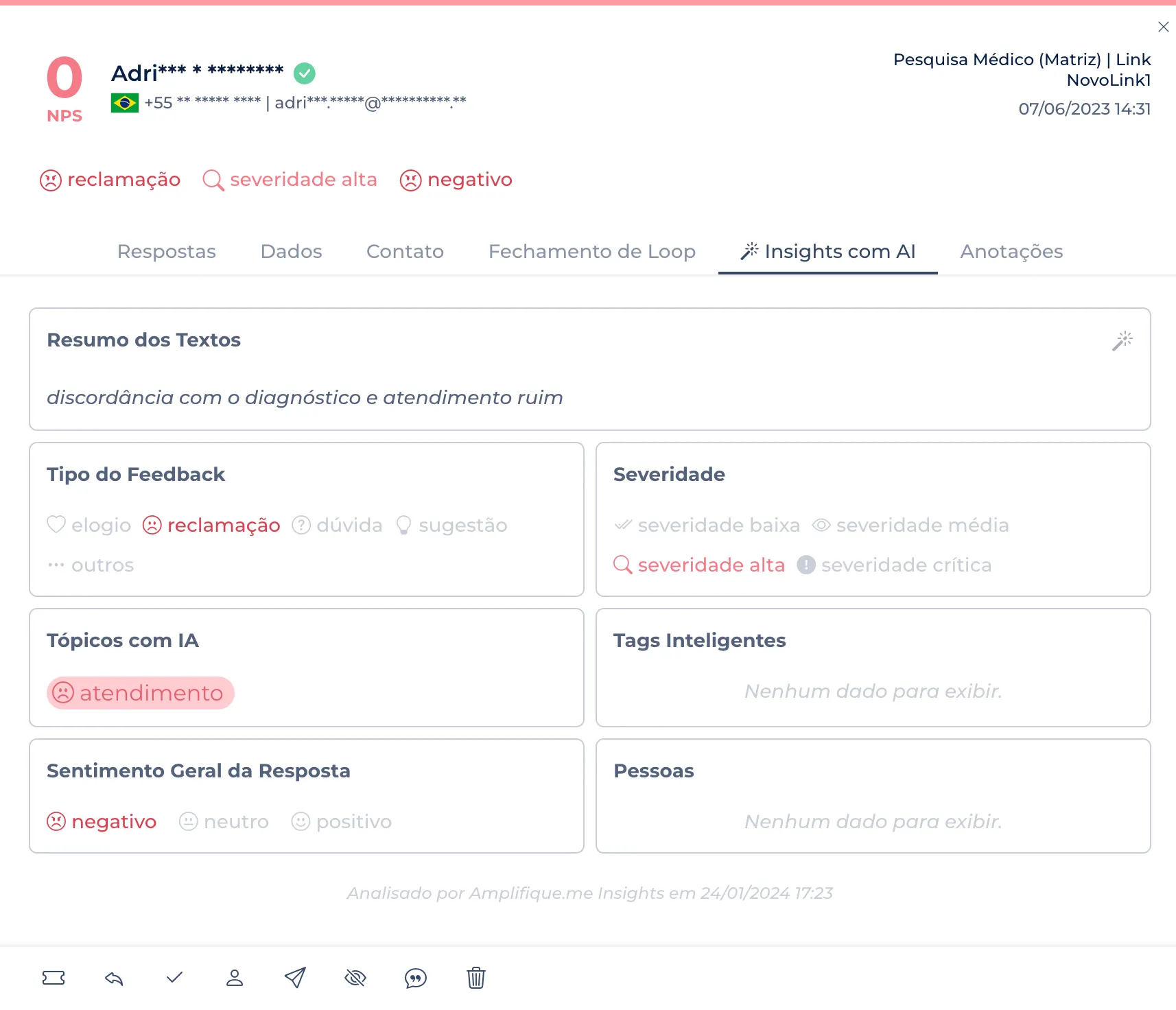This screenshot has width=1176, height=1010.
Task: Select 'neutro' sentiment option
Action: pyautogui.click(x=224, y=821)
